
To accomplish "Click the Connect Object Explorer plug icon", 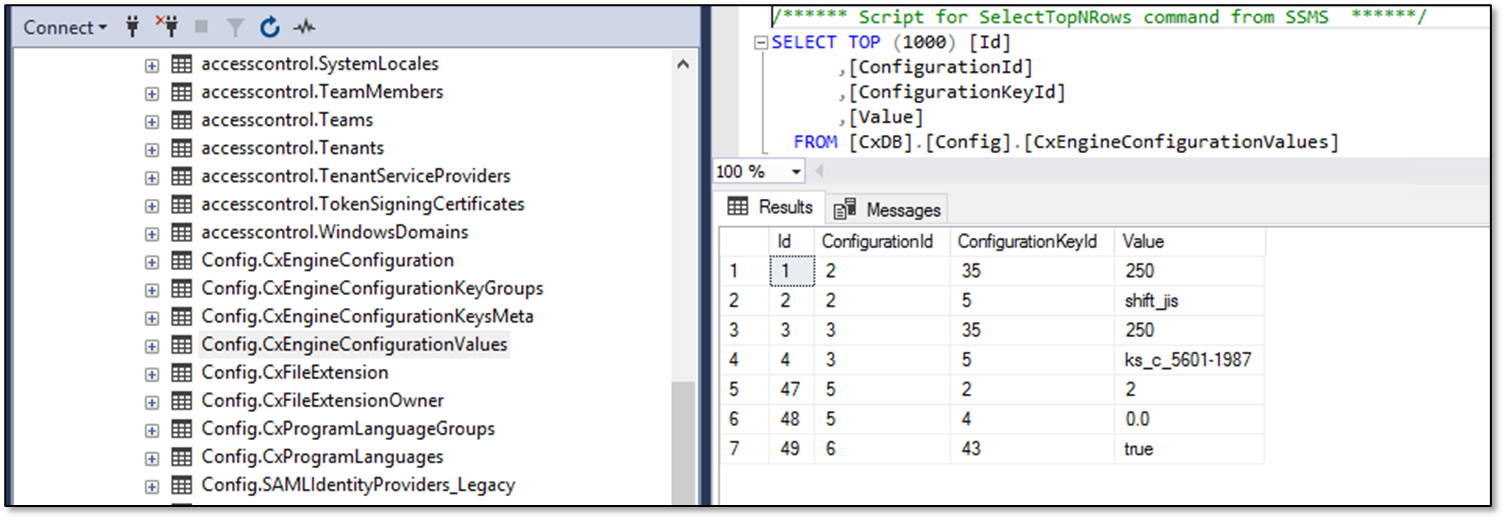I will click(132, 28).
